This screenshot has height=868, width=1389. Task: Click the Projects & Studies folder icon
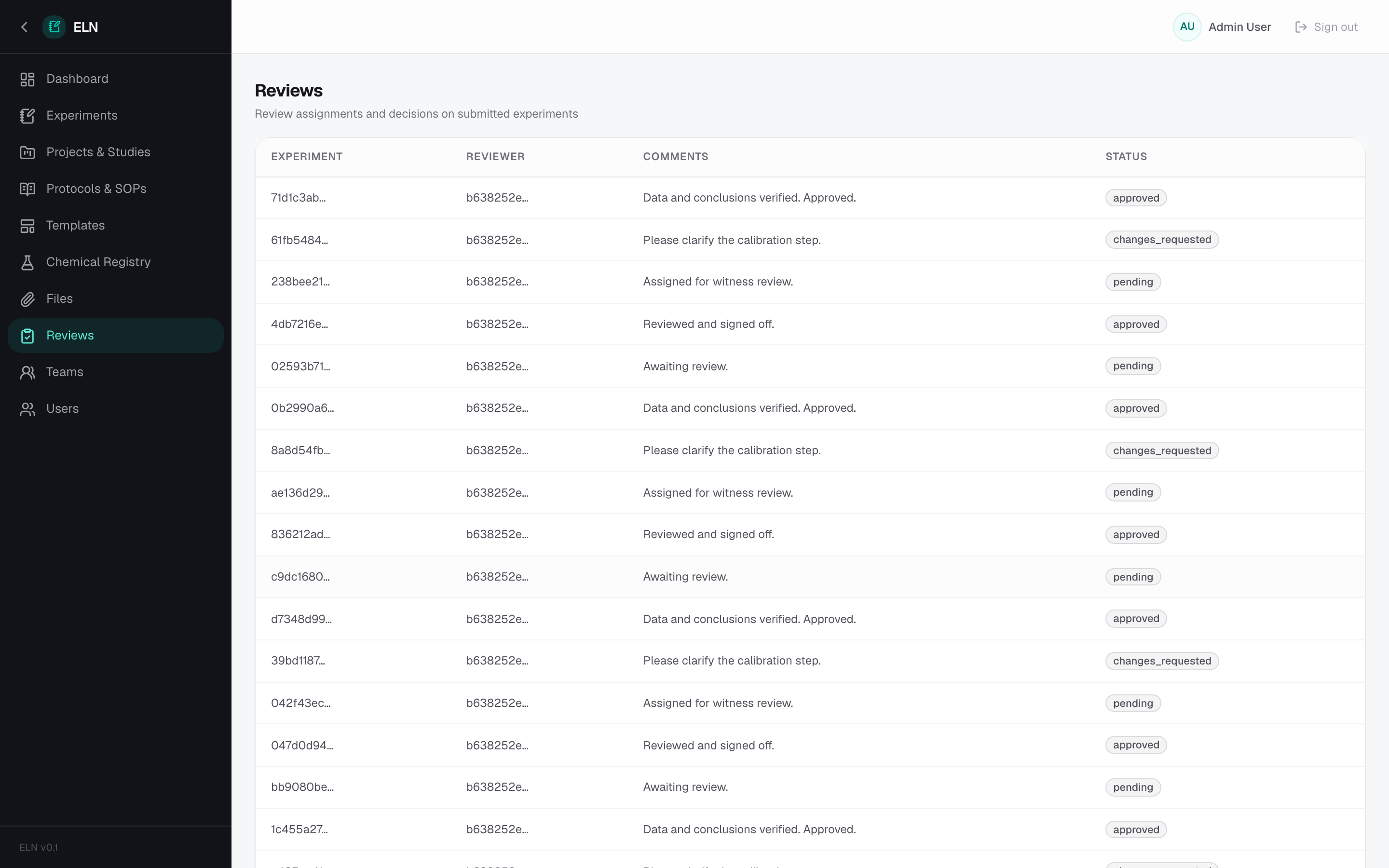[27, 152]
